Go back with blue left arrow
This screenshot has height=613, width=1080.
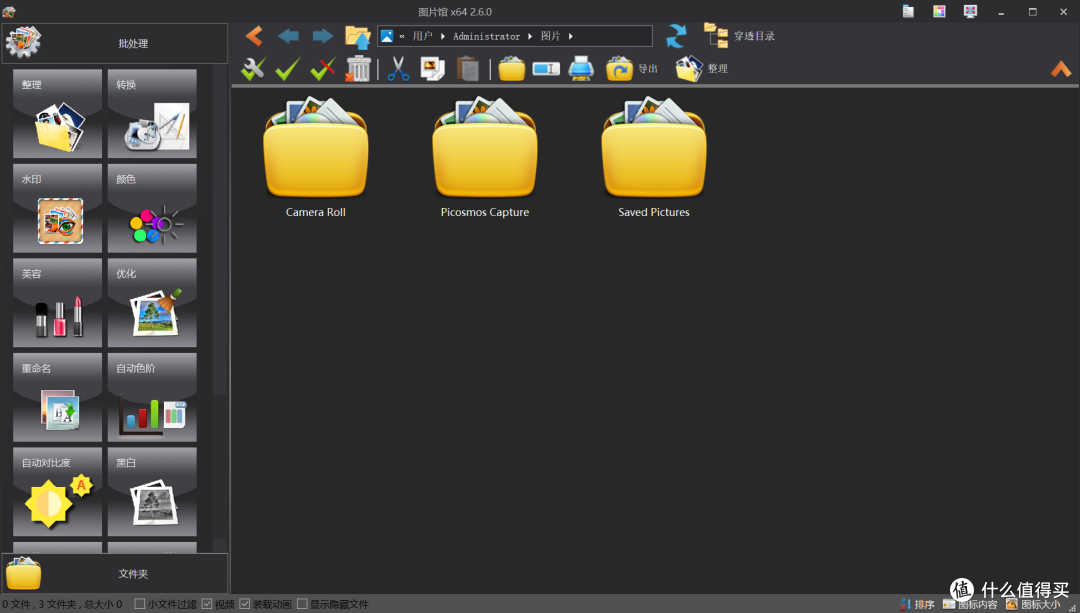coord(288,36)
